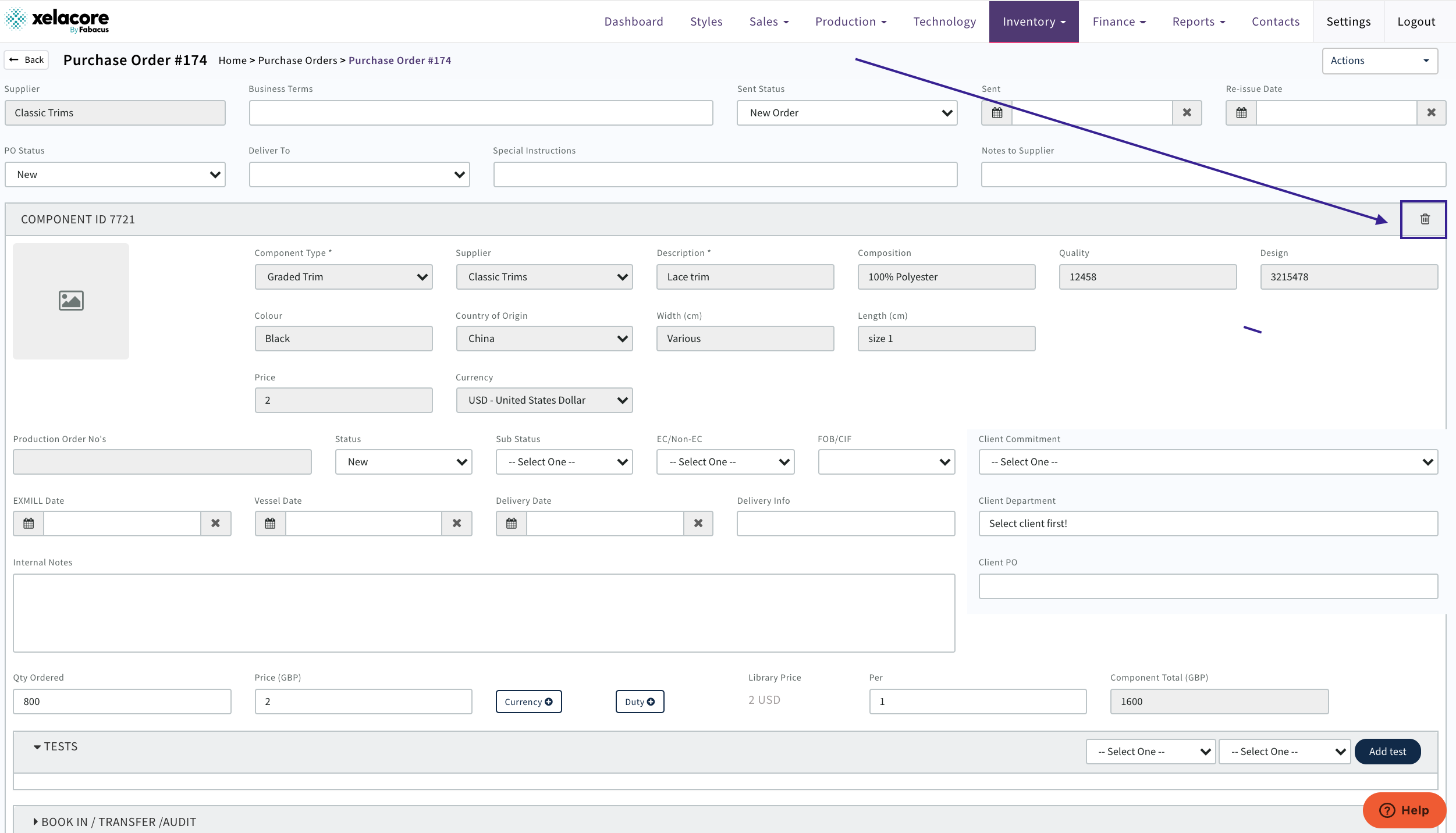Clear the Re-issue Date field
Image resolution: width=1456 pixels, height=833 pixels.
point(1431,113)
